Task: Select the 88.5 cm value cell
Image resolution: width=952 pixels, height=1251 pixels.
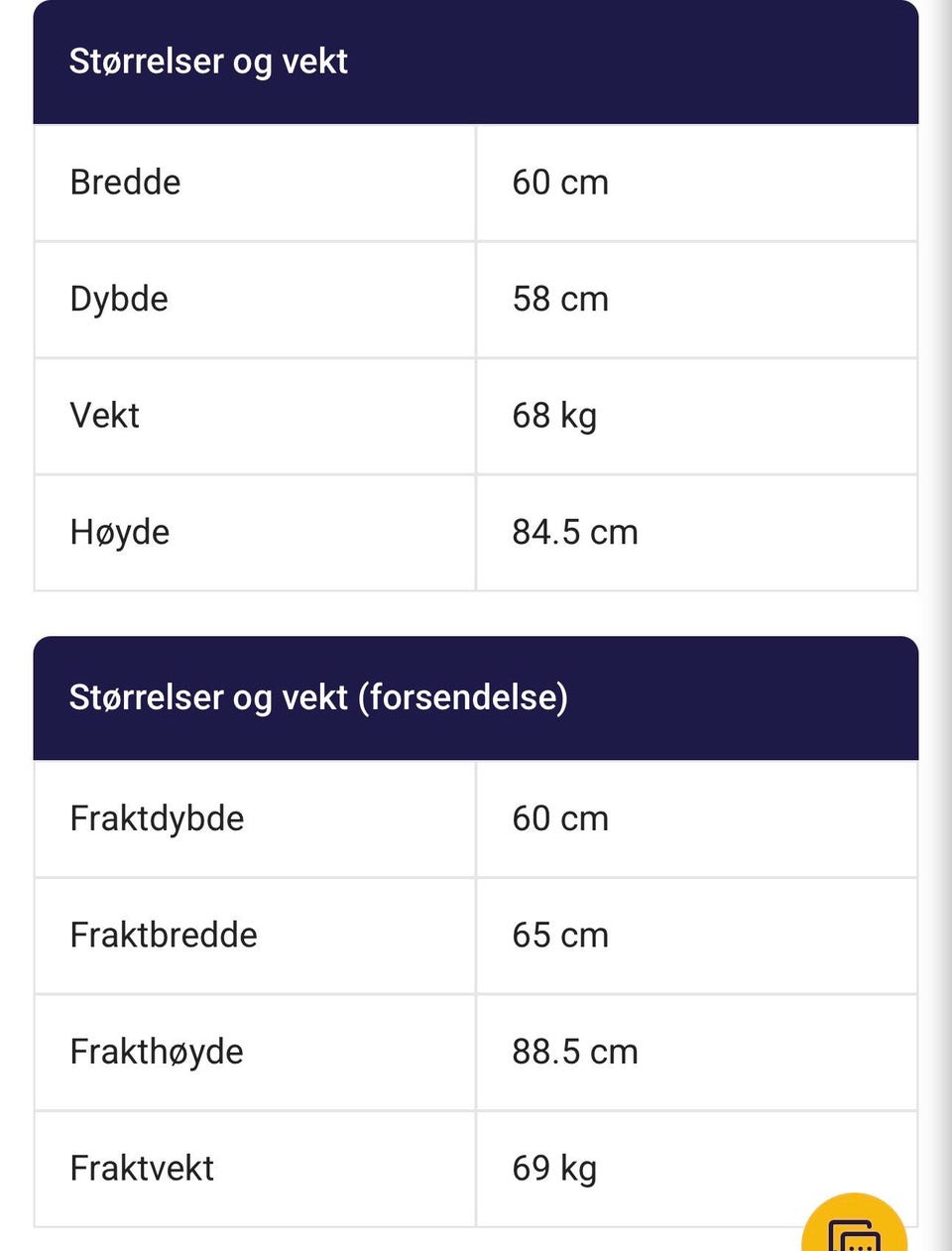Action: 697,1053
